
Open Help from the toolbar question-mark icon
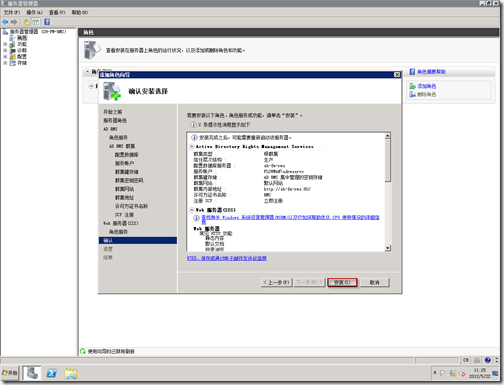47,22
